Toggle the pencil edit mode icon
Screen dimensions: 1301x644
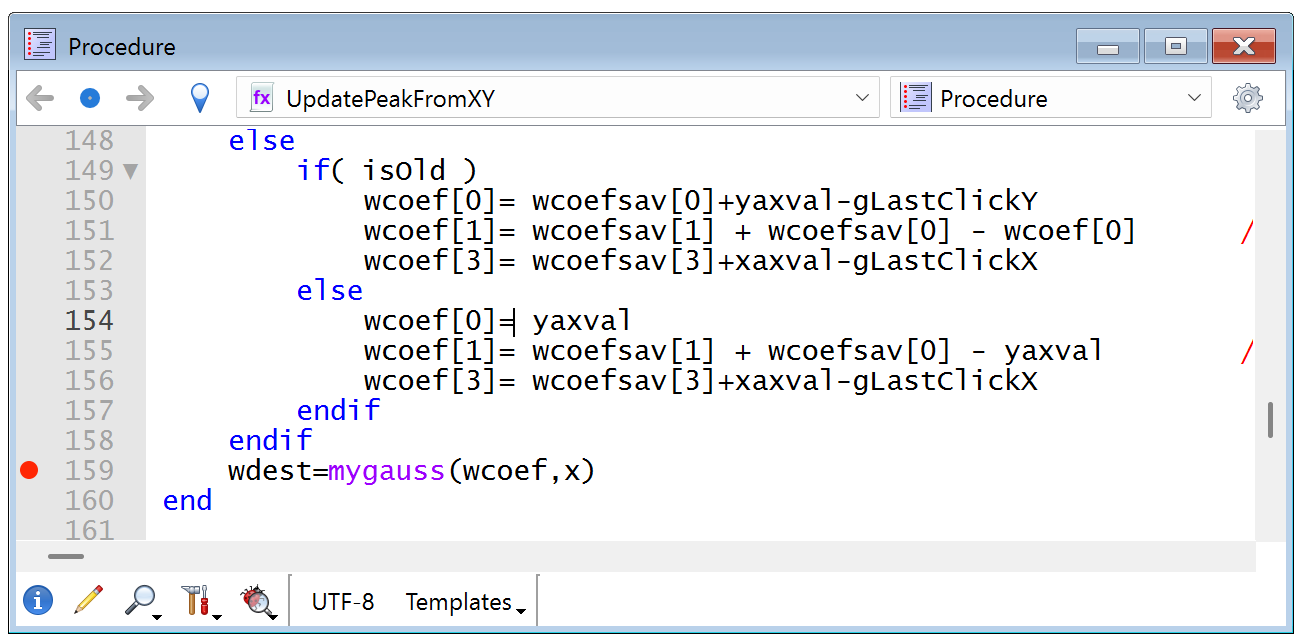(88, 599)
